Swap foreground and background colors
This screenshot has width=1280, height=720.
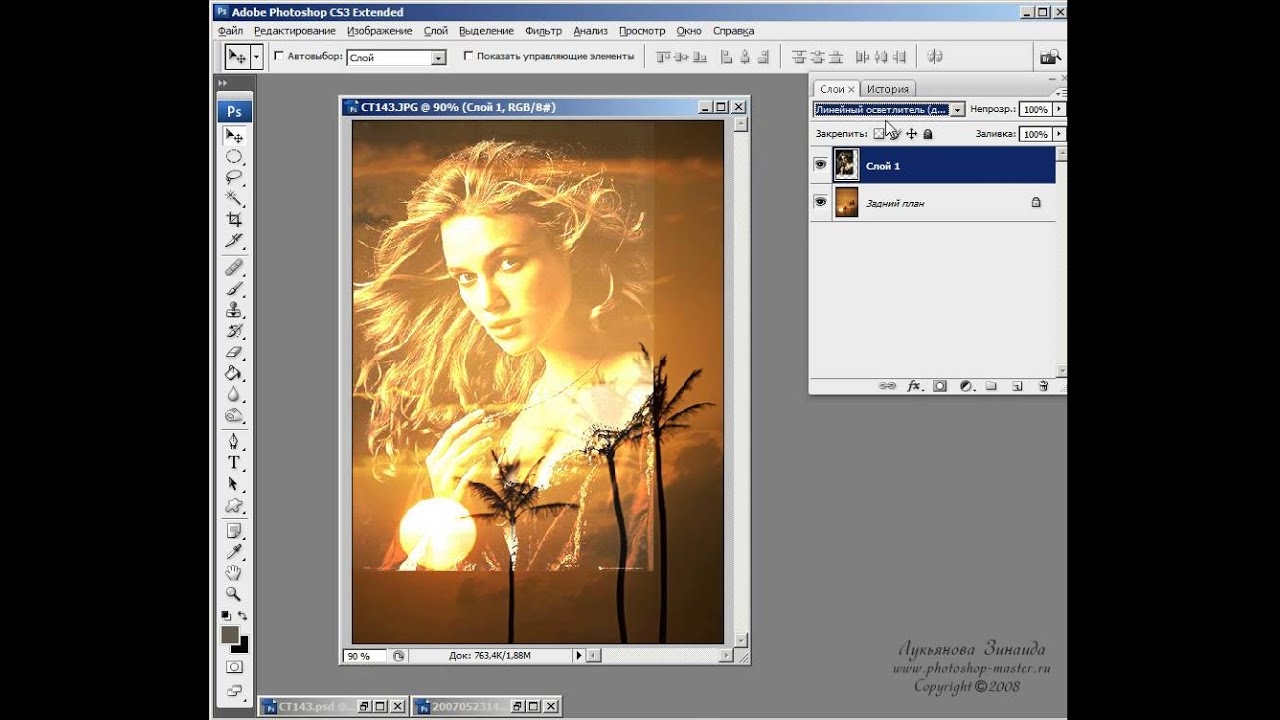[x=242, y=615]
